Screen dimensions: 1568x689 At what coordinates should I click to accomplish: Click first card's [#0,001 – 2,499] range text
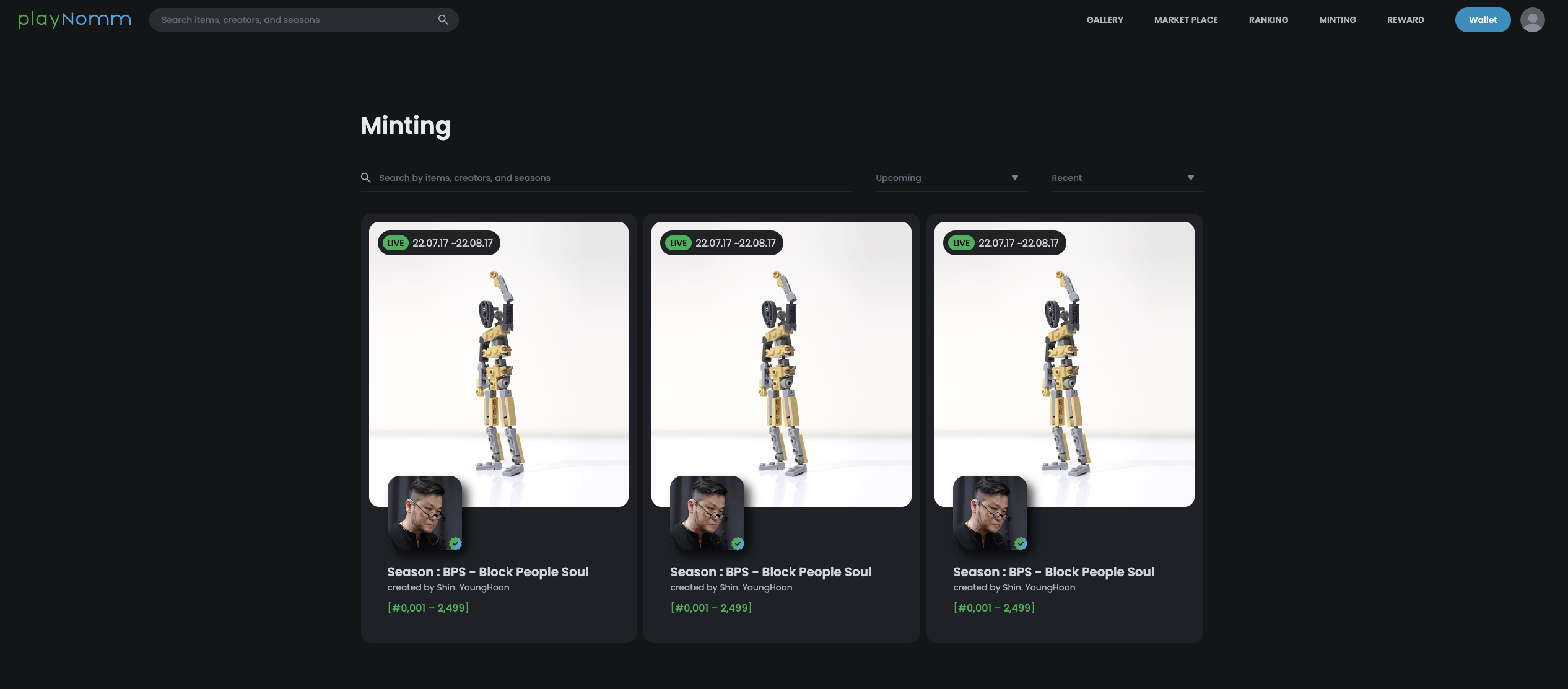point(428,608)
